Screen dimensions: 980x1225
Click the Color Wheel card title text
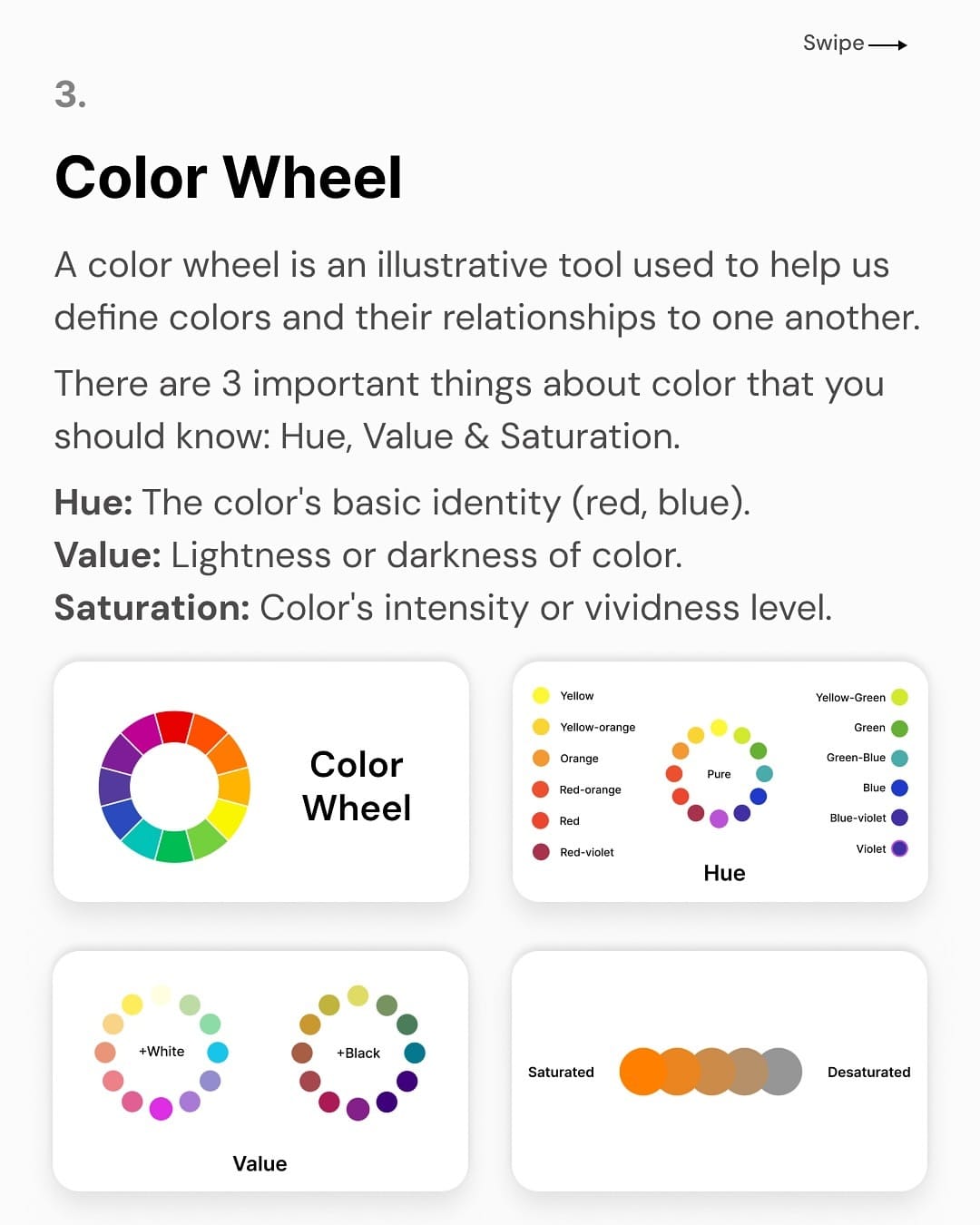click(357, 786)
